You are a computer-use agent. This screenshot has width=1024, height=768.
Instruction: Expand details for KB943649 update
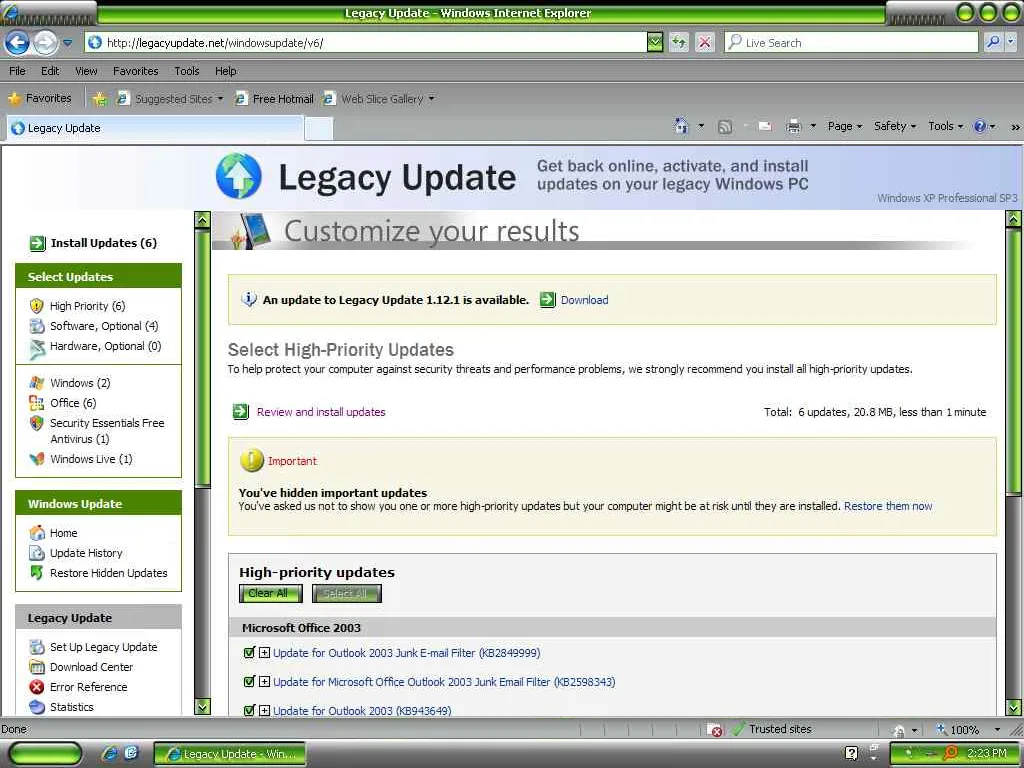(264, 710)
